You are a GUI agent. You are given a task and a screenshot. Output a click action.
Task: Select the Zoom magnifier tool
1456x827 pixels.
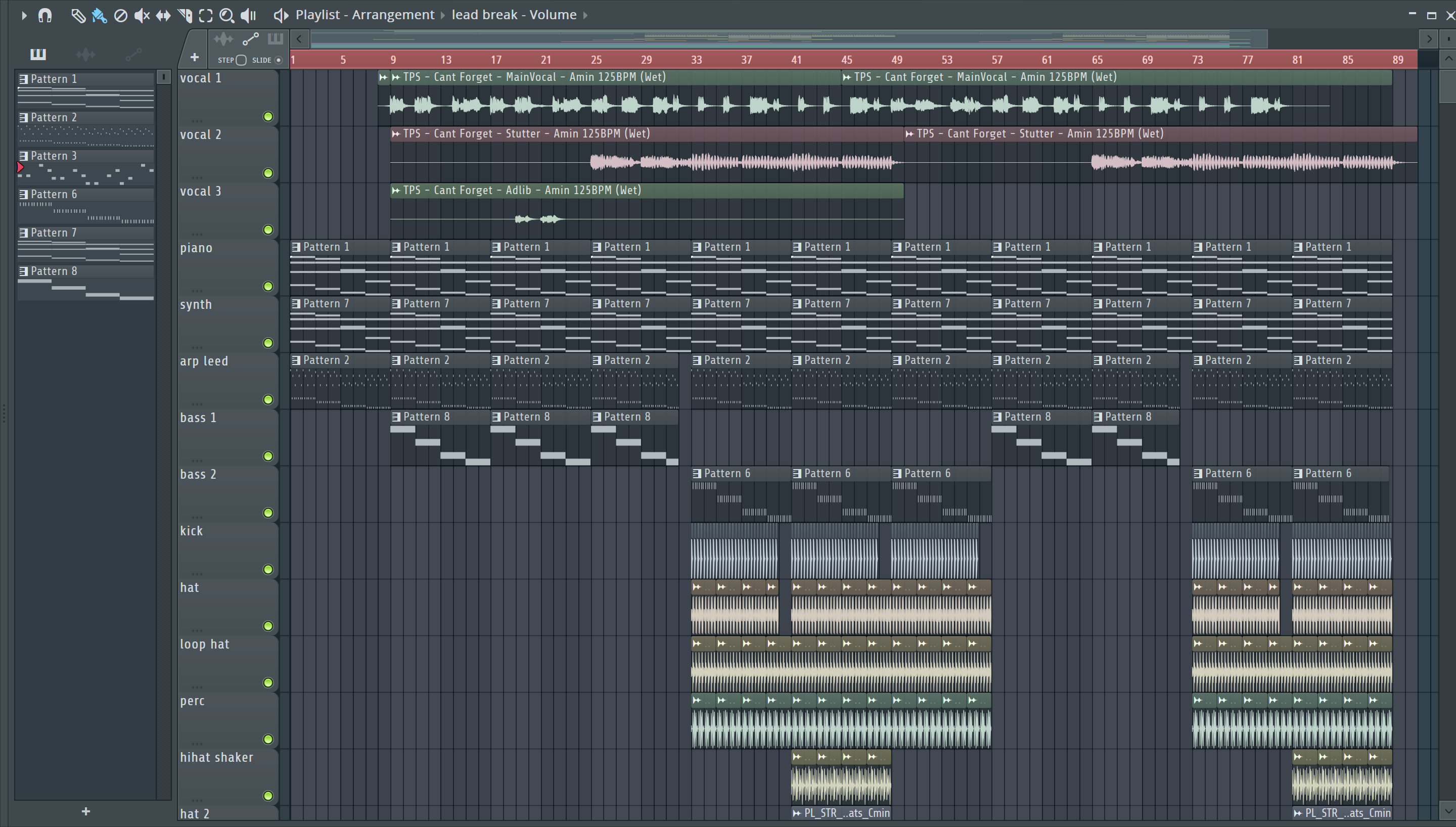click(226, 15)
